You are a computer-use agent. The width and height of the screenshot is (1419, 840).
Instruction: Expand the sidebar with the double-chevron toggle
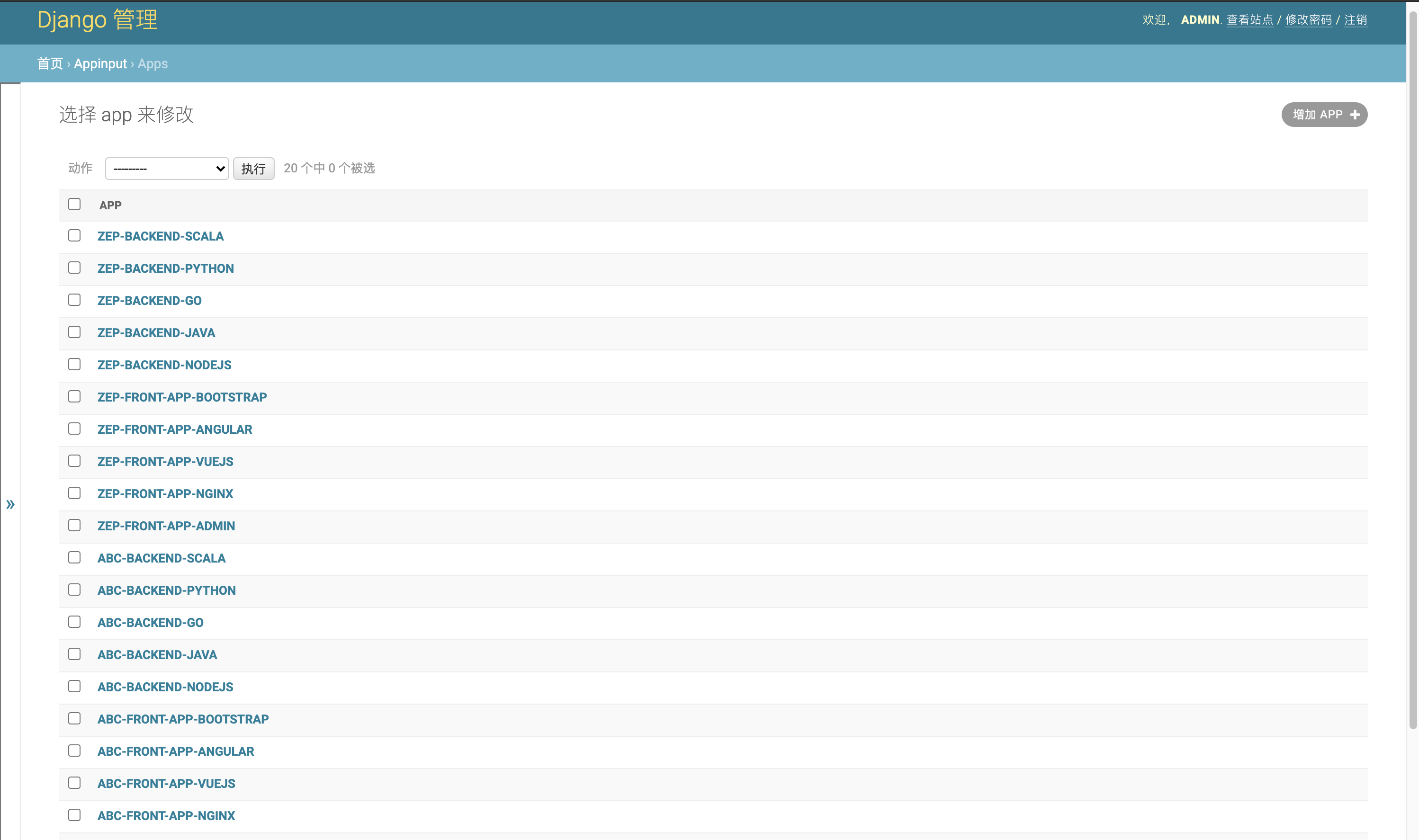click(10, 504)
